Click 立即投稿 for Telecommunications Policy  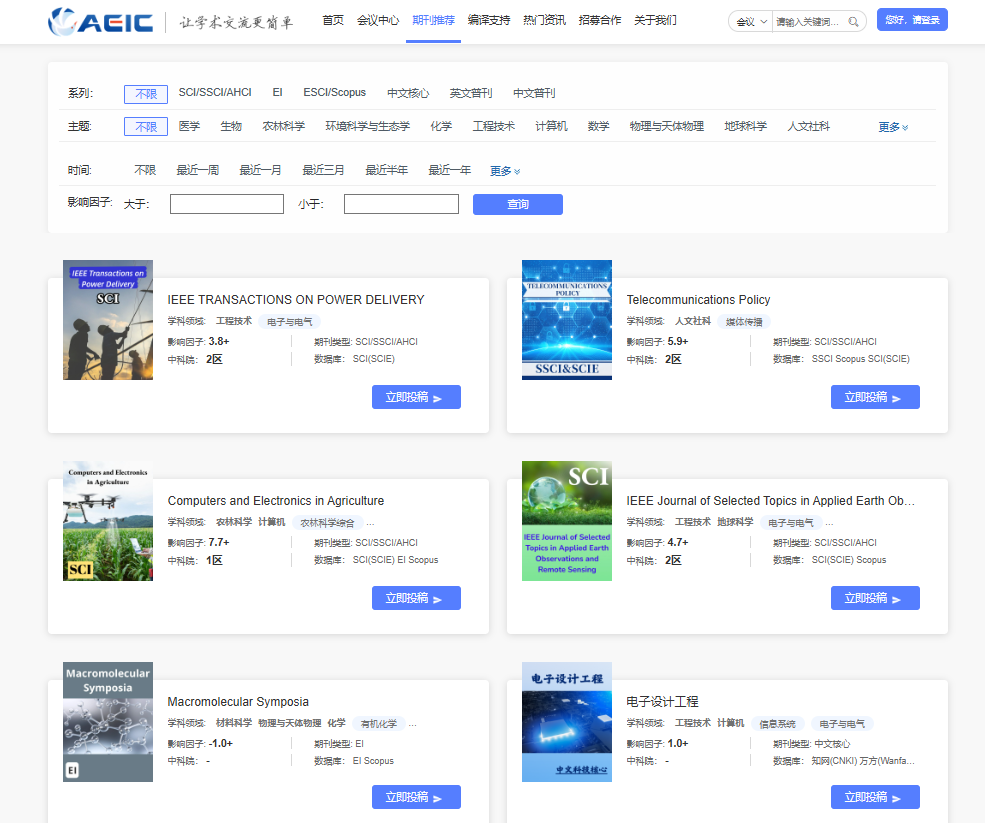[x=874, y=397]
